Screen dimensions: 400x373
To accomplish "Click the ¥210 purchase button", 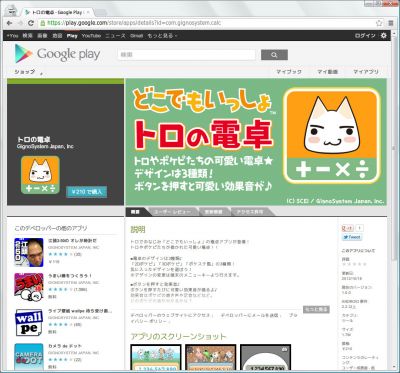I will click(x=87, y=192).
